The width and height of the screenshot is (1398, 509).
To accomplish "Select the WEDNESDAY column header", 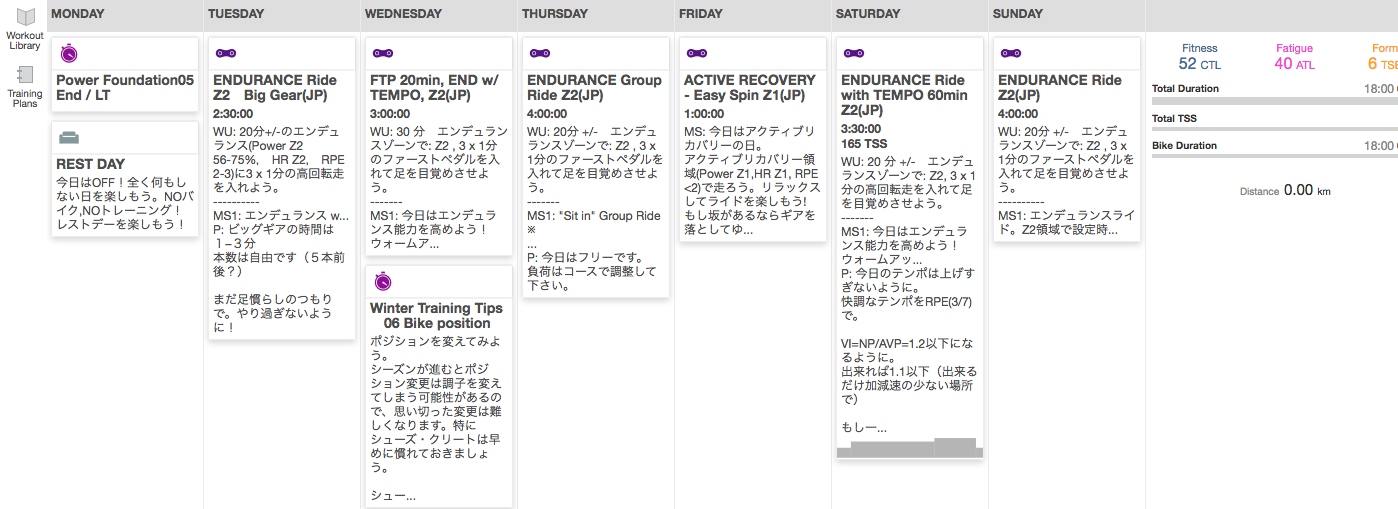I will coord(403,14).
